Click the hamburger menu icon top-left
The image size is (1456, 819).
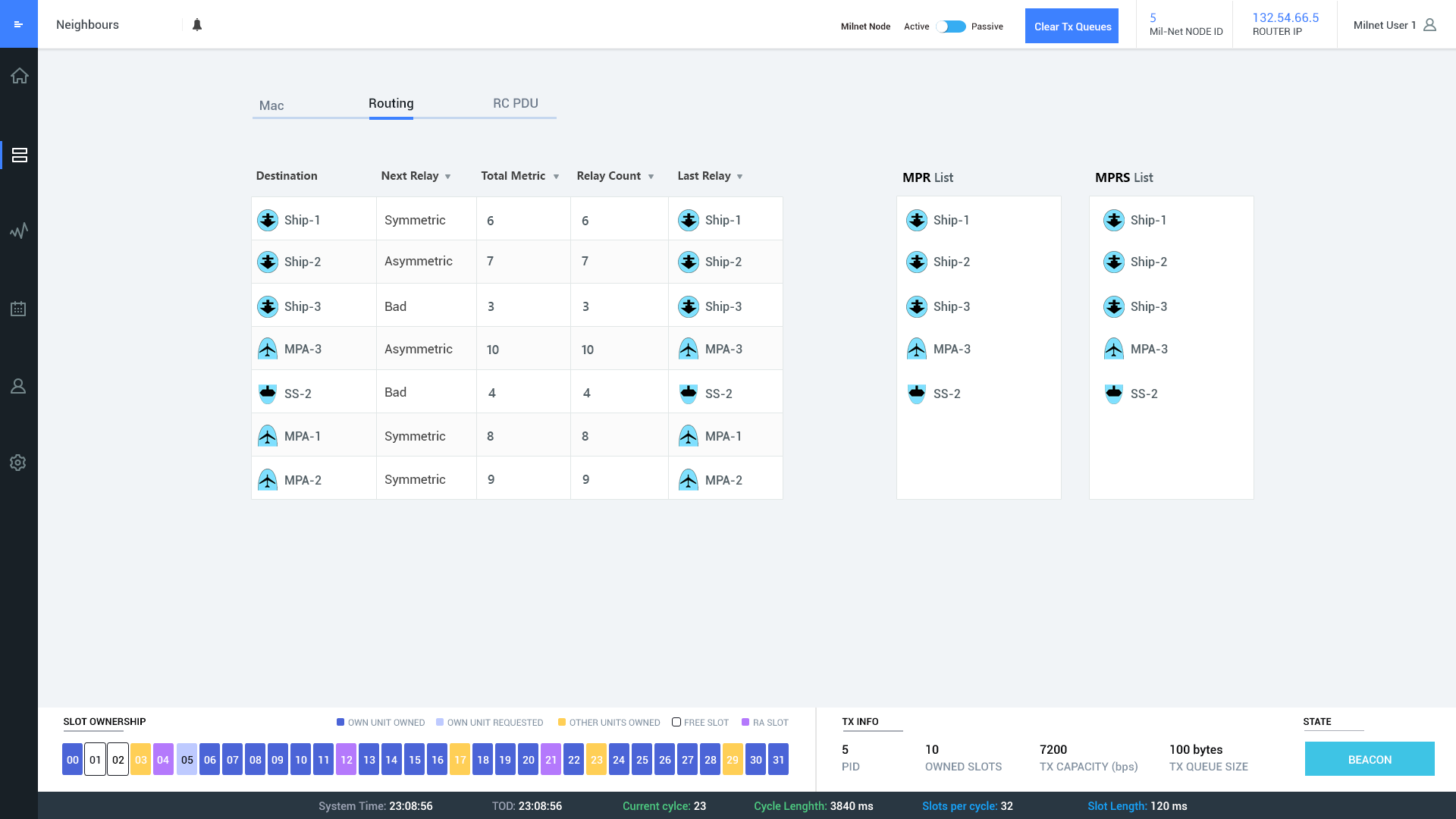pyautogui.click(x=19, y=24)
